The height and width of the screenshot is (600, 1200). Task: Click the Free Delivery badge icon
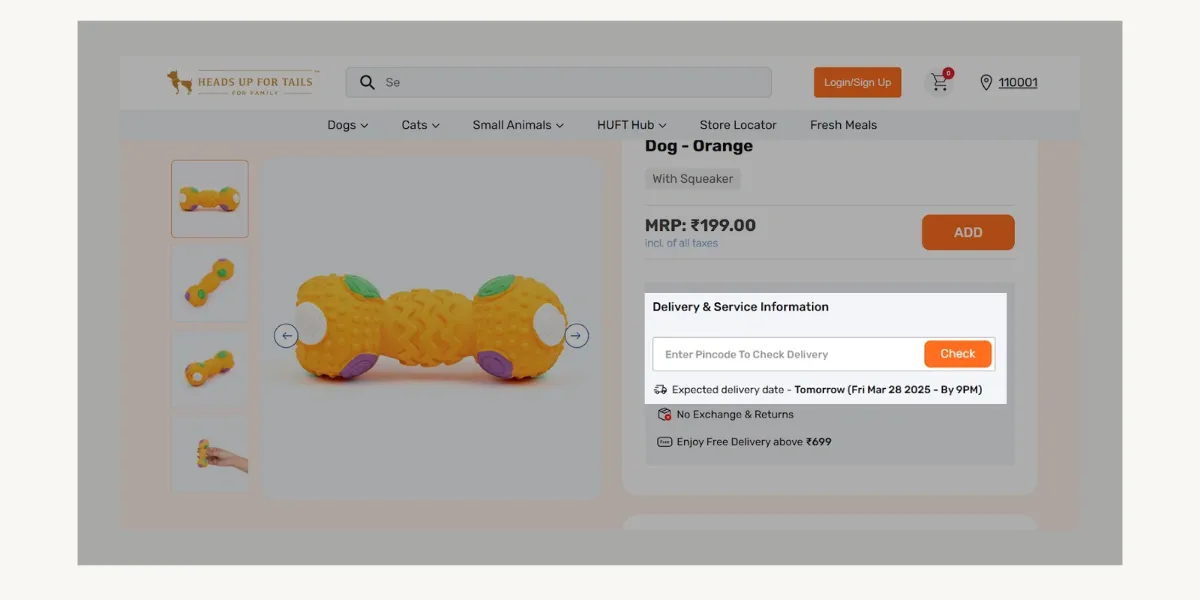tap(663, 441)
